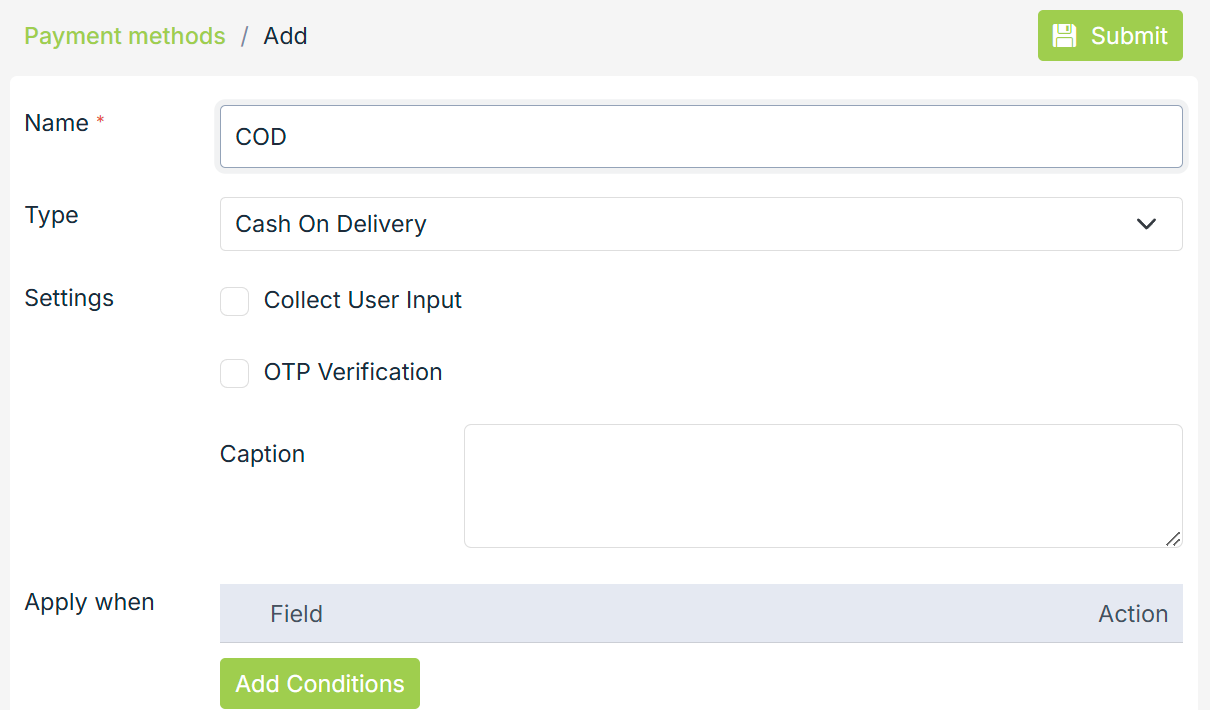The height and width of the screenshot is (710, 1210).
Task: Focus the Name input field containing COD
Action: tap(700, 137)
